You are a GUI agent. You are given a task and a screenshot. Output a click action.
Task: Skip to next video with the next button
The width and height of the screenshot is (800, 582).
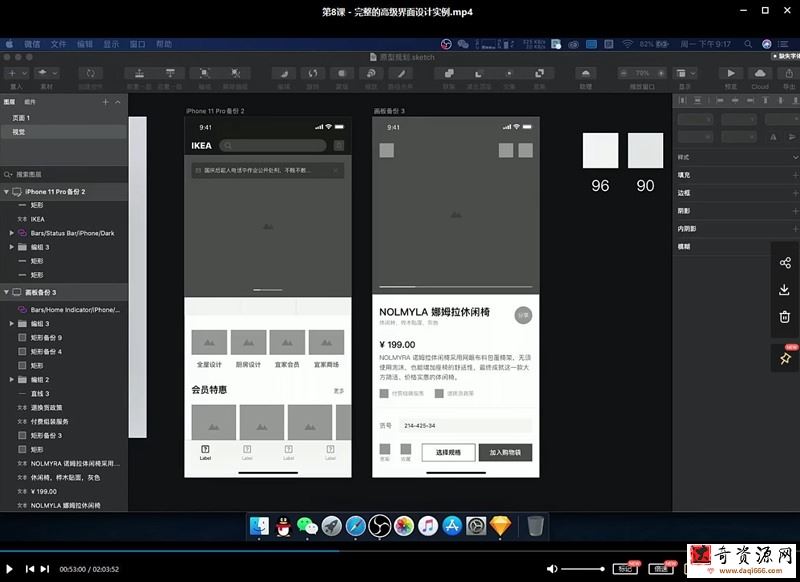pos(45,569)
